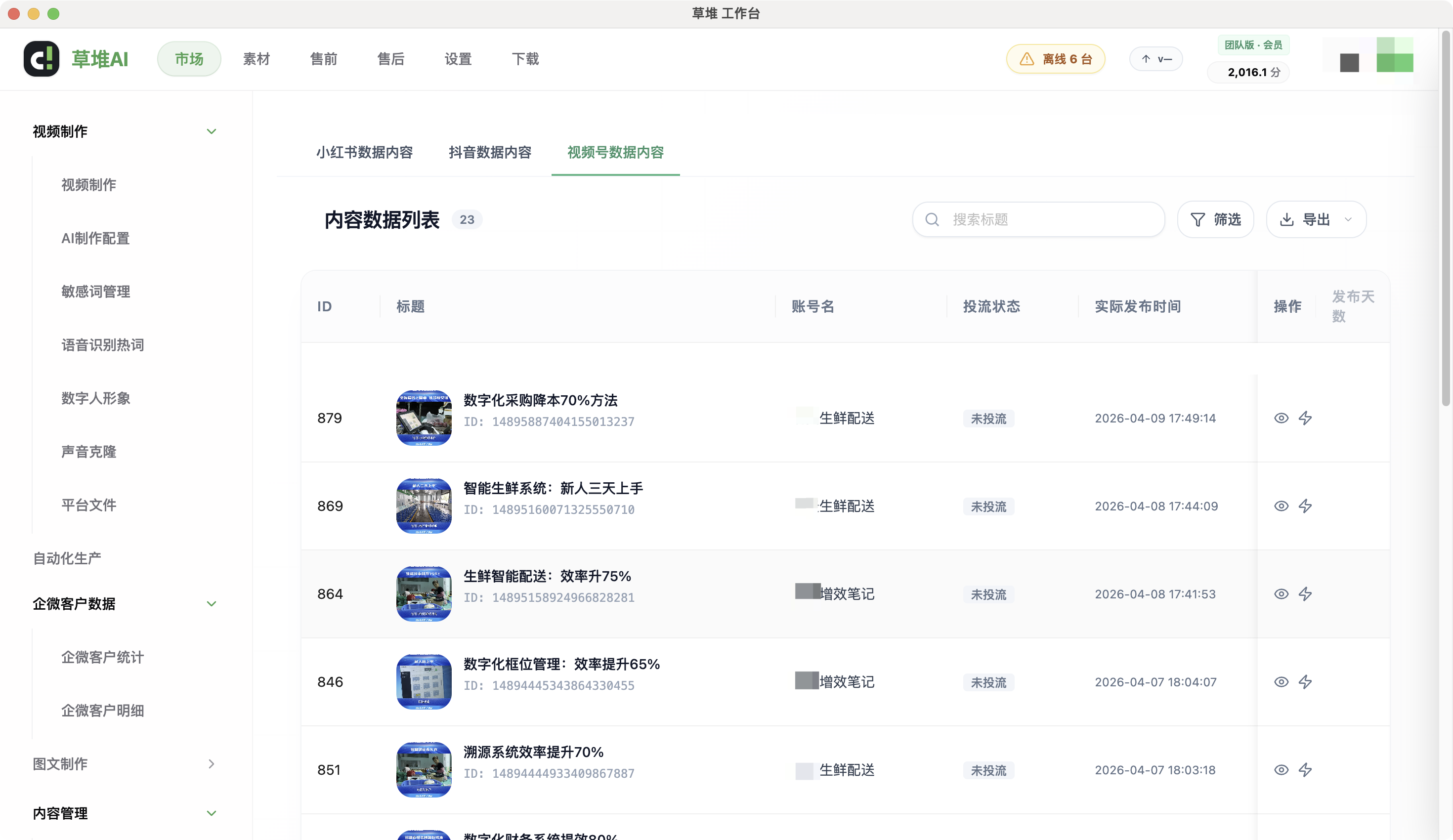
Task: Click thumbnail of 生鲜智能配送：效率升75%
Action: click(x=424, y=594)
